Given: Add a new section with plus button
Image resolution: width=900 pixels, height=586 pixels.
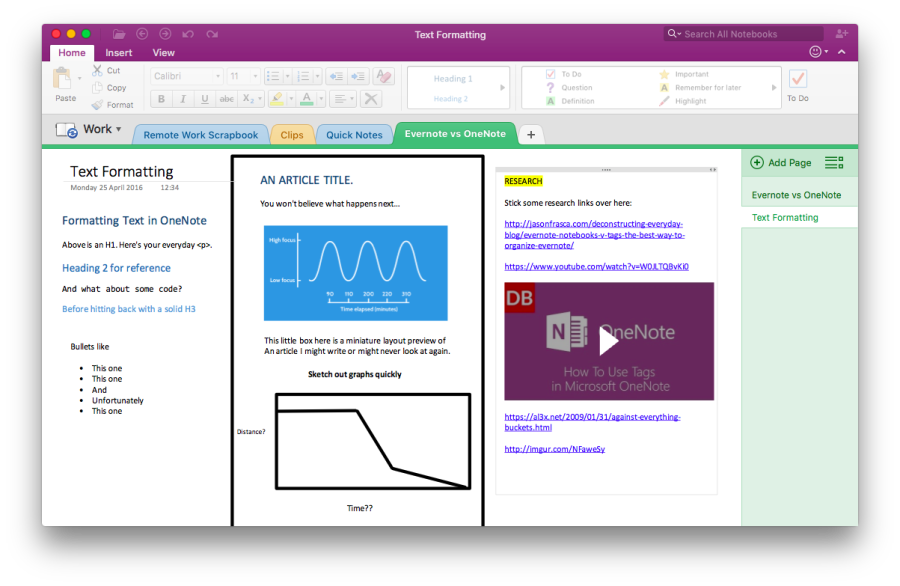Looking at the screenshot, I should point(531,134).
